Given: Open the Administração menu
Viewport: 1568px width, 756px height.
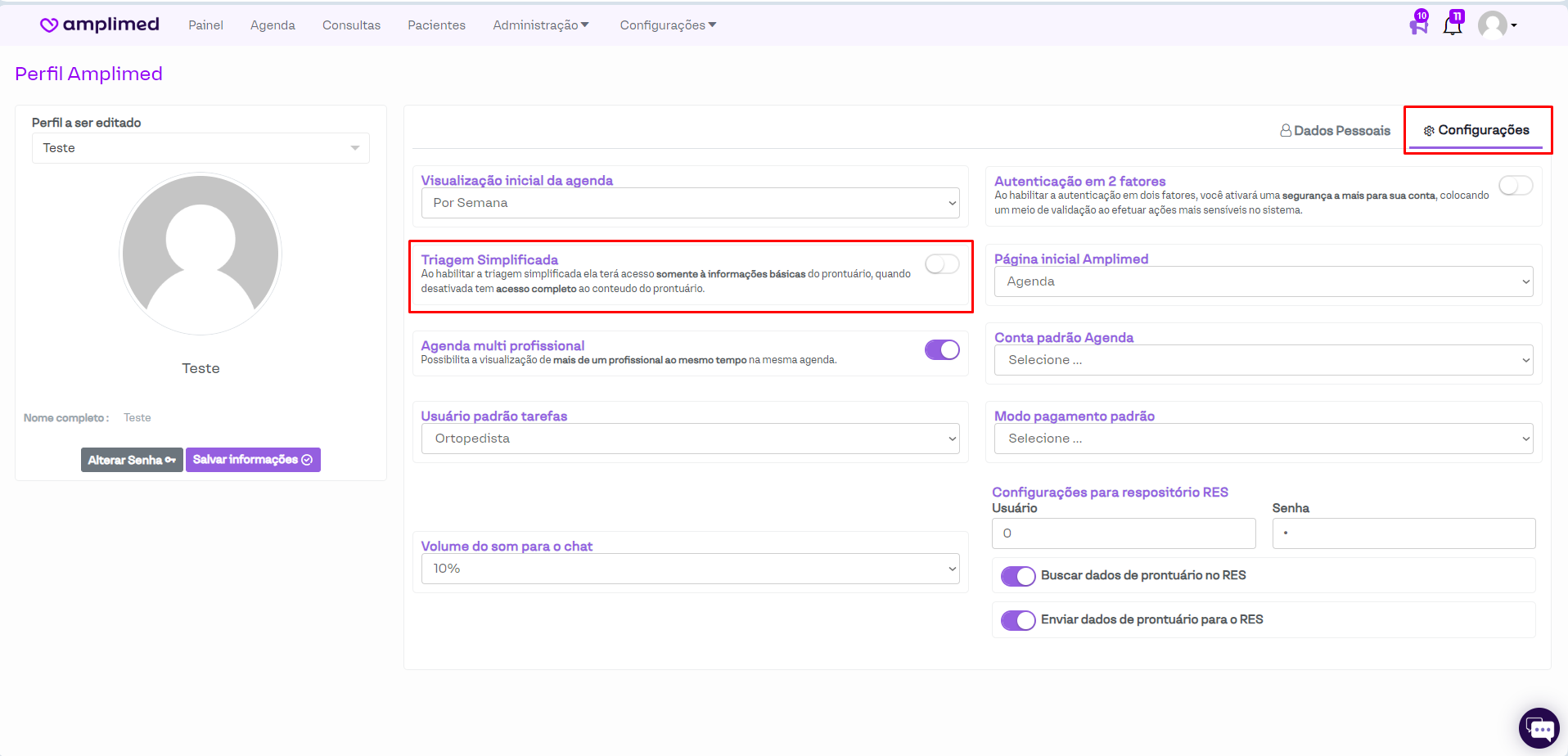Looking at the screenshot, I should click(540, 25).
